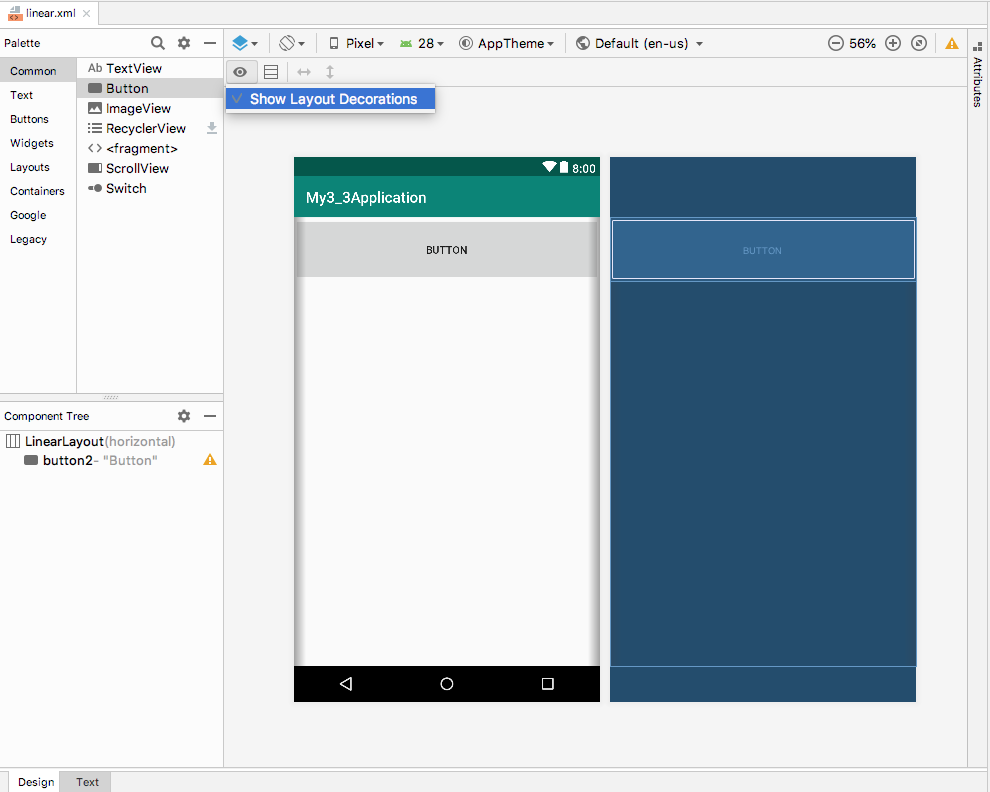Minimize the Palette panel

click(210, 43)
